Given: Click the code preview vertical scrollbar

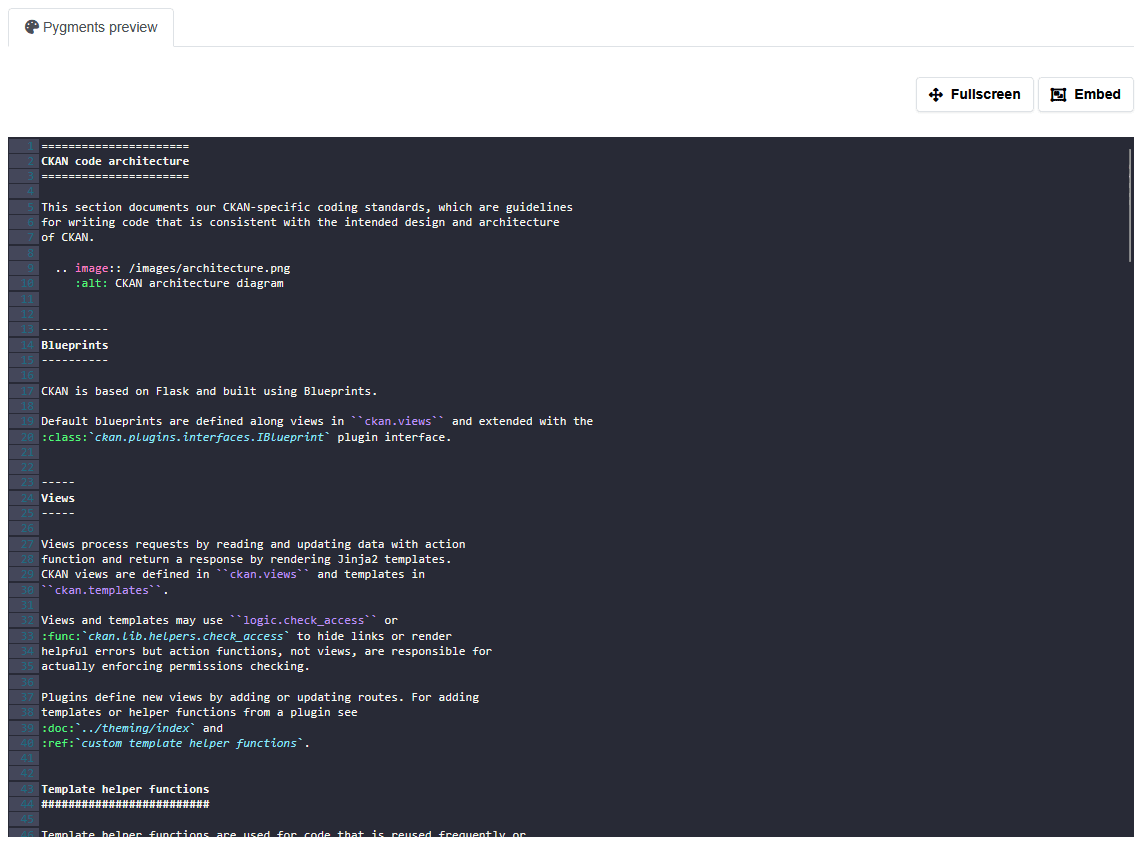Looking at the screenshot, I should click(x=1130, y=205).
